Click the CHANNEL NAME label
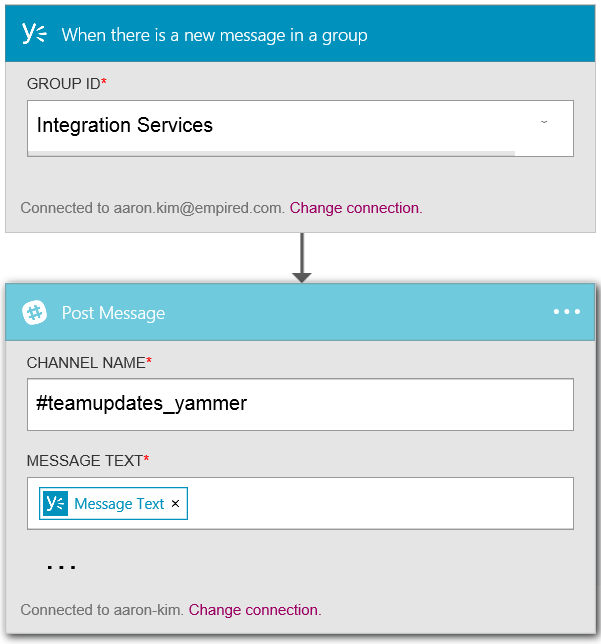This screenshot has height=644, width=601. (x=89, y=363)
